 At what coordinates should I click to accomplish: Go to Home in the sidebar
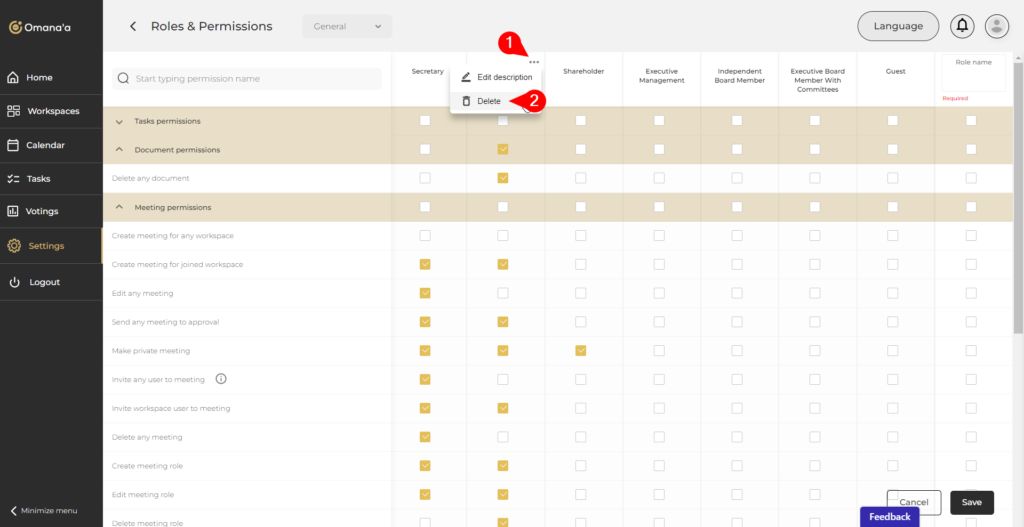click(x=40, y=77)
